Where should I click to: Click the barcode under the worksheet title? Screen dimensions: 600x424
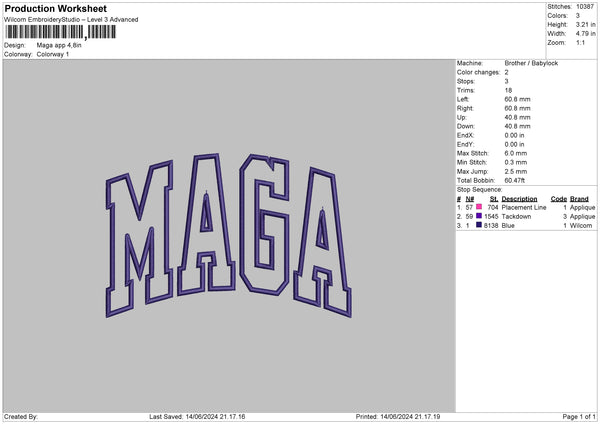pyautogui.click(x=61, y=32)
